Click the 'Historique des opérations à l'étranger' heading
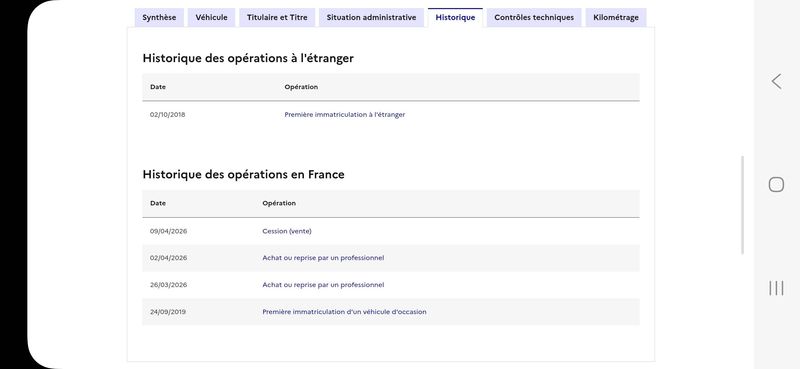 tap(248, 58)
